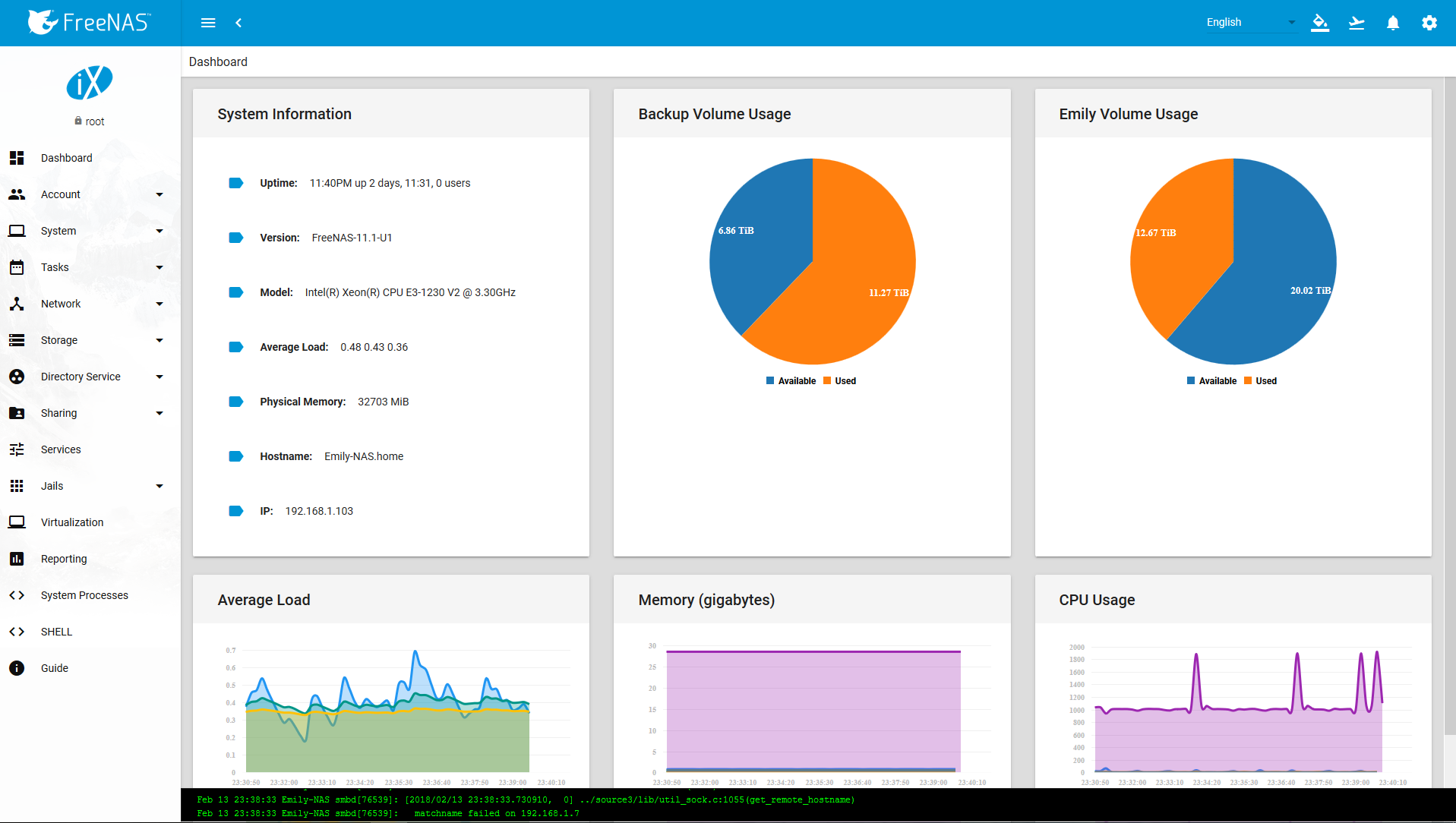Expand the Storage menu arrow

(x=159, y=340)
